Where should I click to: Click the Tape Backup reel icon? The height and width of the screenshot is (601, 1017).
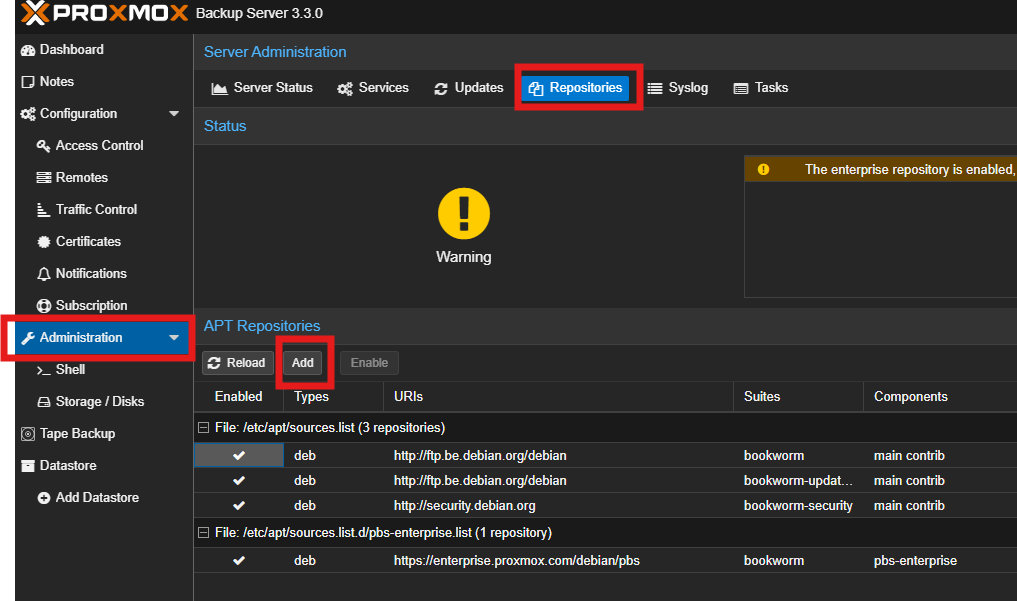28,434
